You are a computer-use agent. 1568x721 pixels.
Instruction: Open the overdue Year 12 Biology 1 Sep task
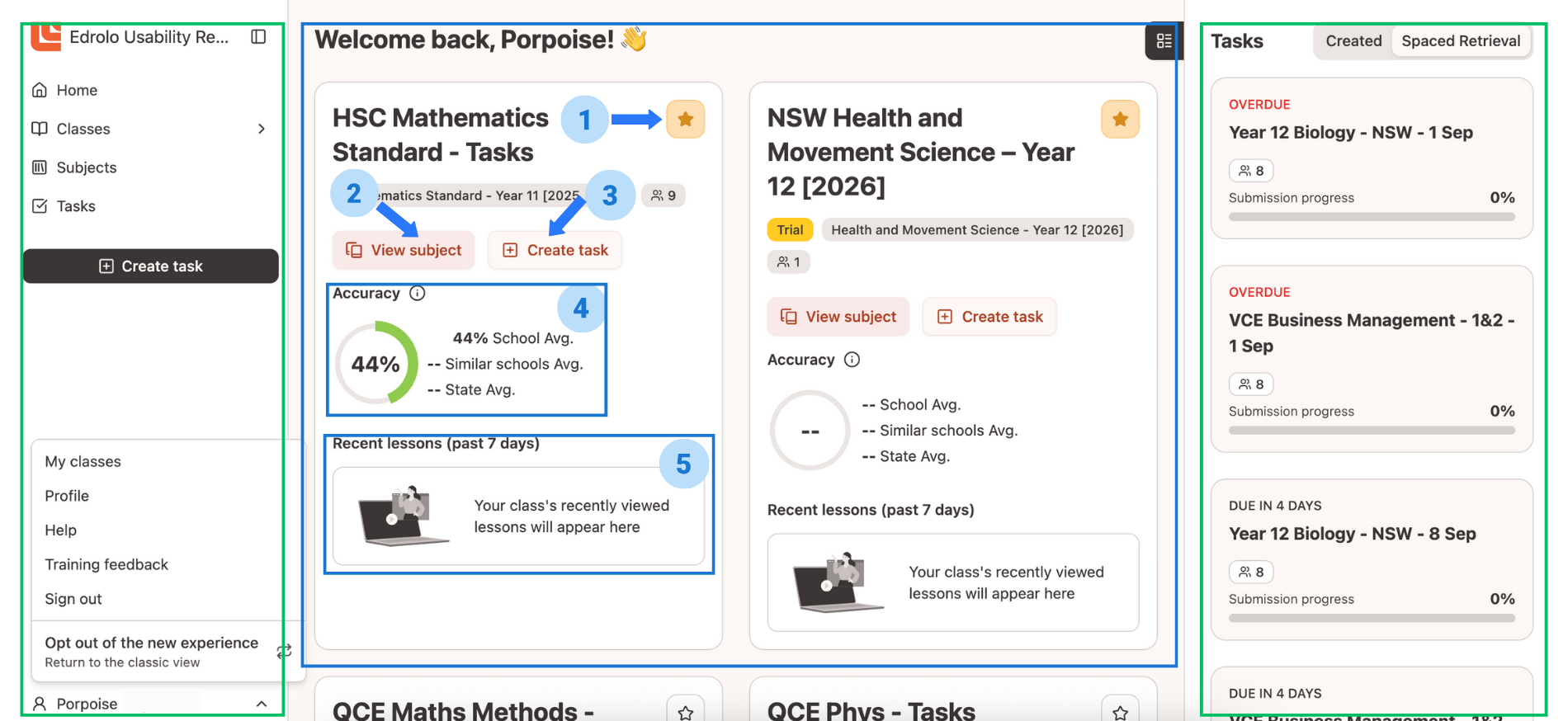[x=1351, y=132]
